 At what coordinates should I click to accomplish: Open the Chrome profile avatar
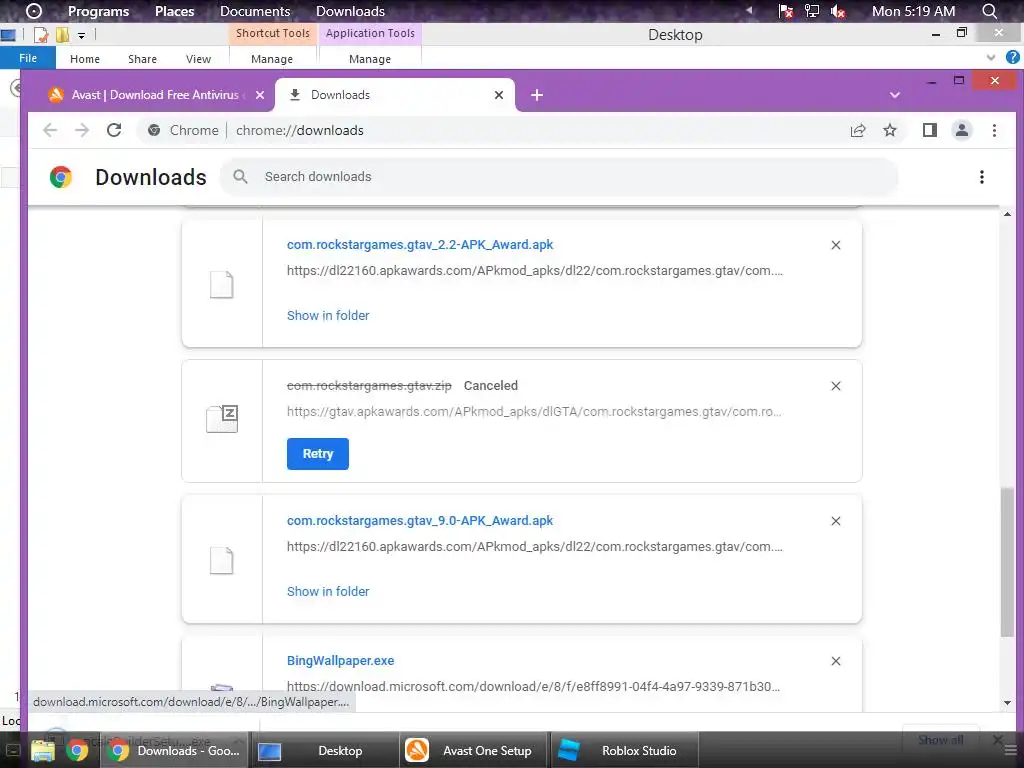tap(962, 130)
